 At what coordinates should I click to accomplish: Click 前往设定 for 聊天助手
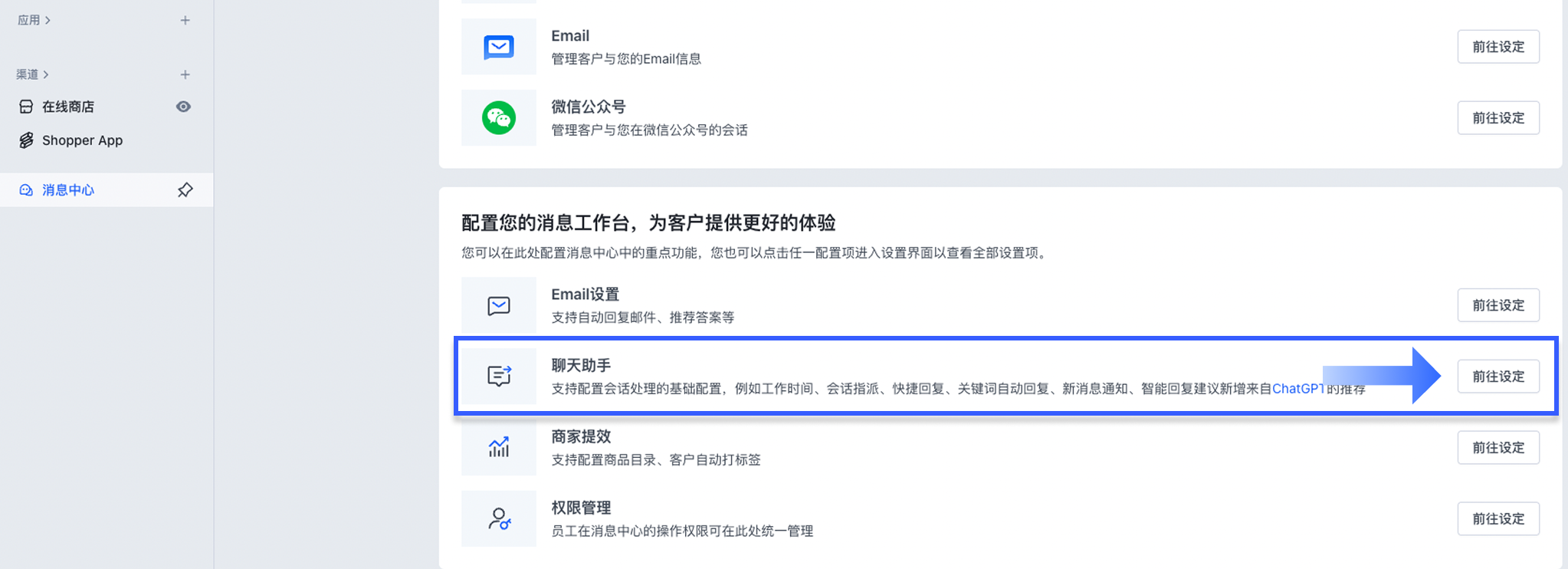coord(1498,377)
